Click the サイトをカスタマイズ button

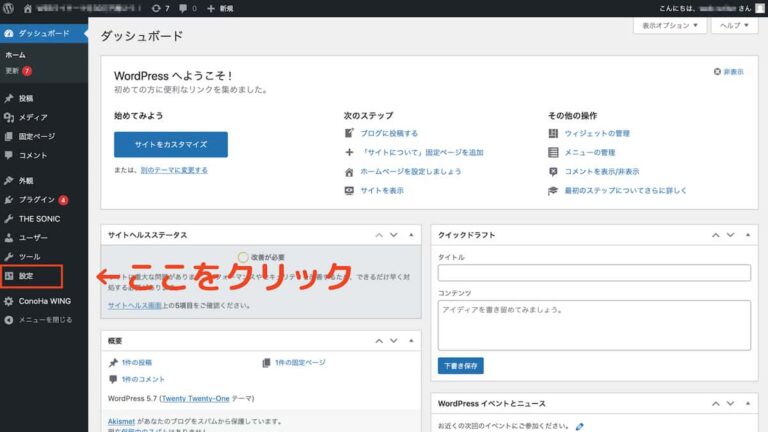171,144
